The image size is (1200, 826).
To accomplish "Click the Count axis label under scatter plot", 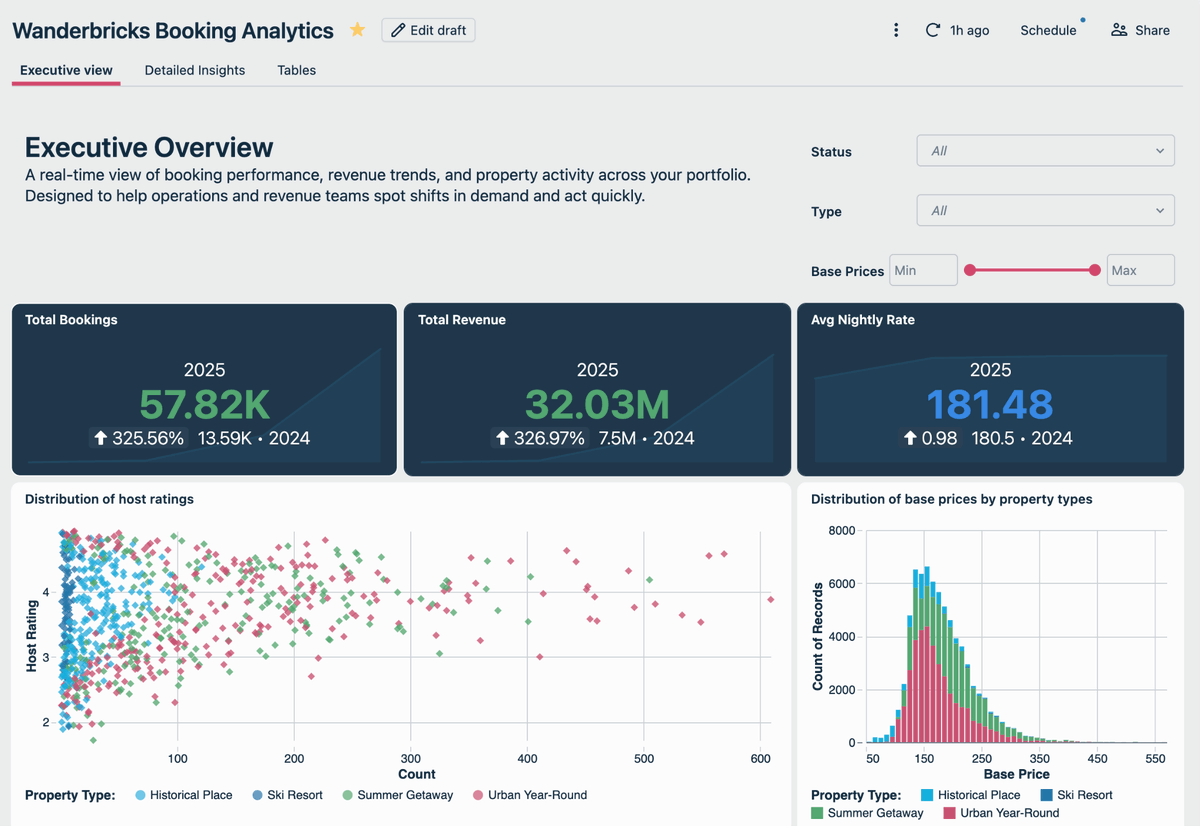I will 417,774.
